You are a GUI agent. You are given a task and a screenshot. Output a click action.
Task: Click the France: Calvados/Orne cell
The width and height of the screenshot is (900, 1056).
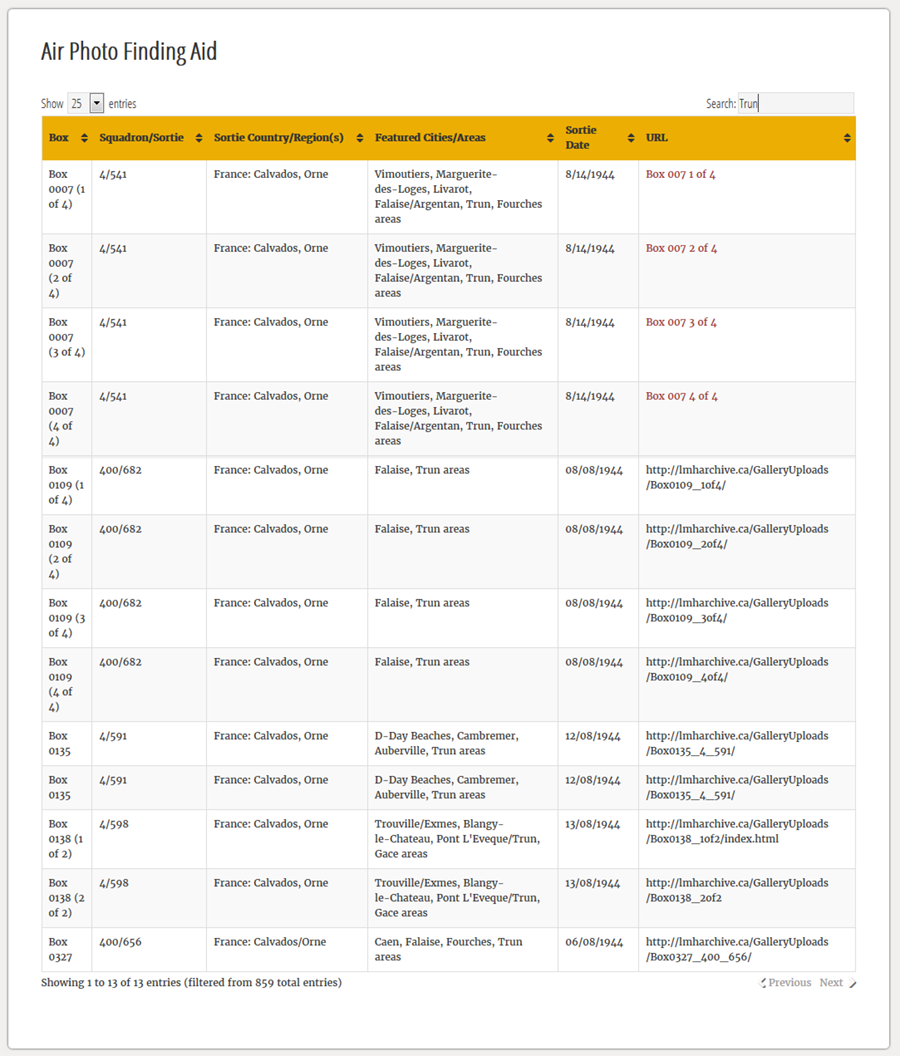tap(287, 950)
